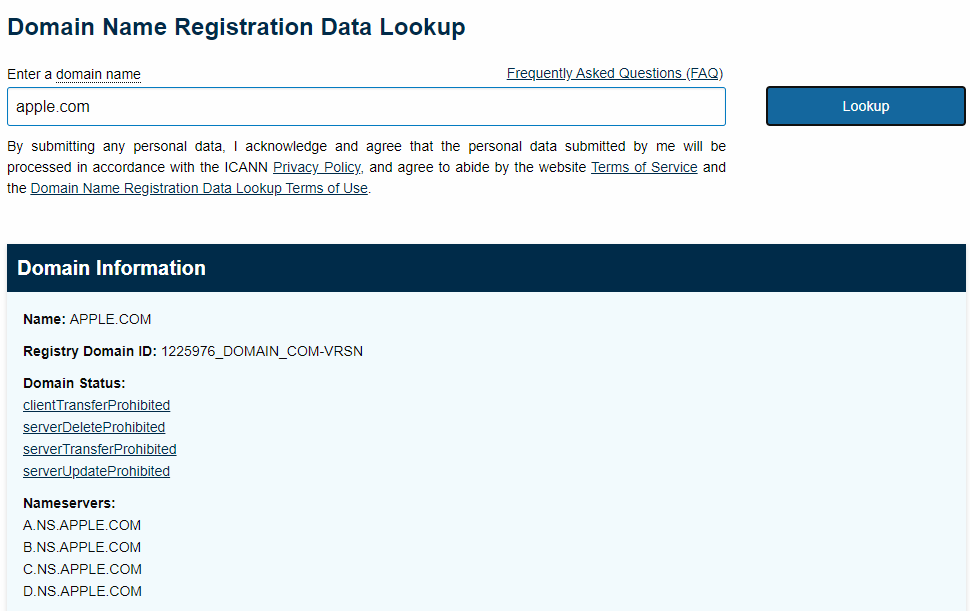Click the Domain Status label

(x=74, y=383)
